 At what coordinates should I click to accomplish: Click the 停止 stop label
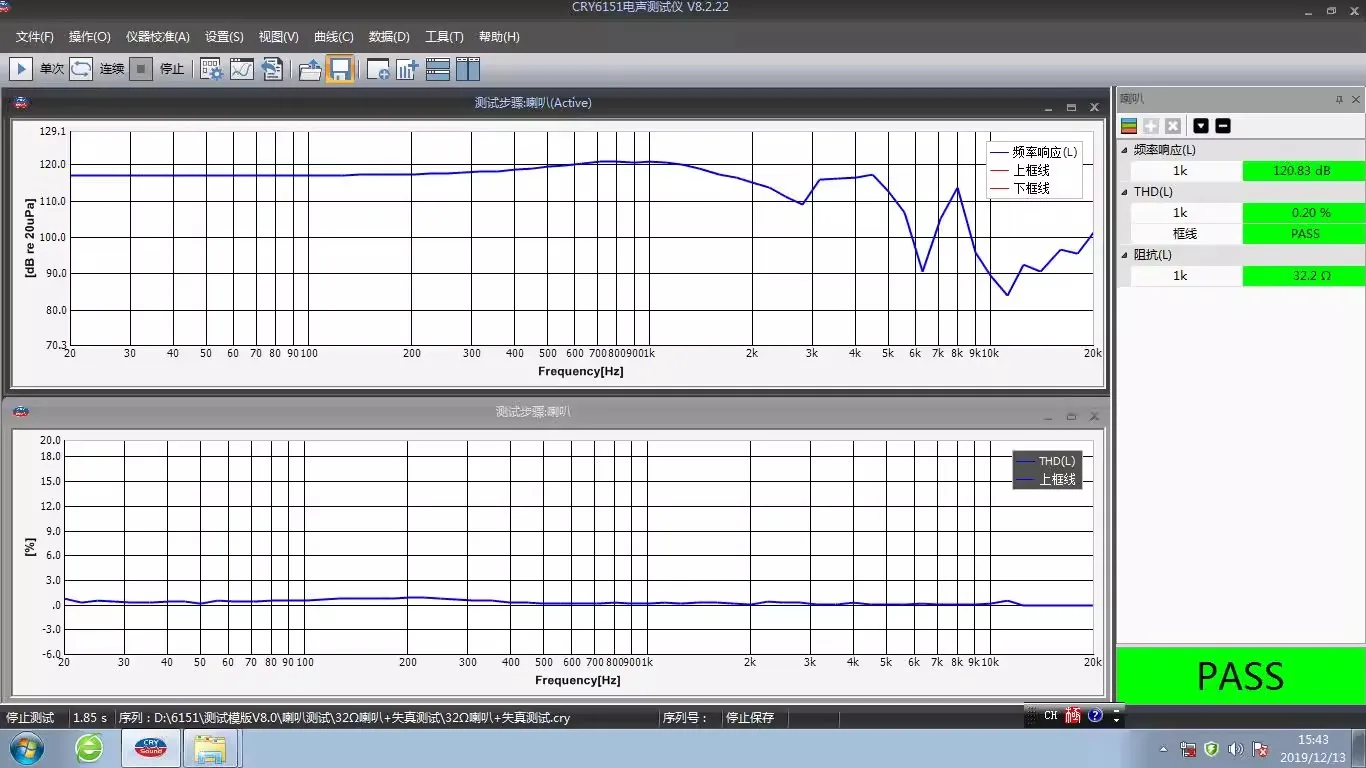(x=172, y=69)
